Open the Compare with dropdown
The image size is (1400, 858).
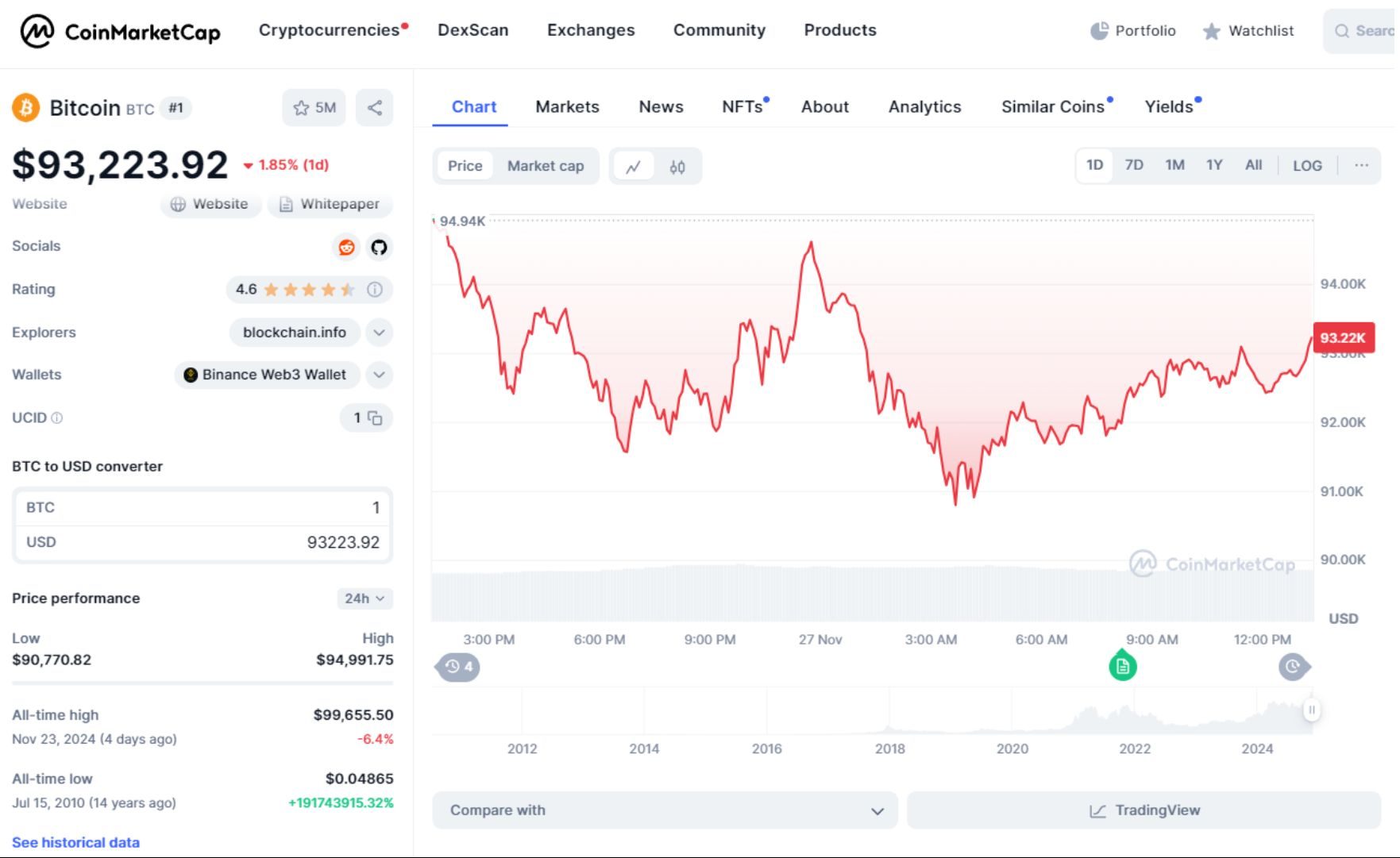(x=665, y=810)
